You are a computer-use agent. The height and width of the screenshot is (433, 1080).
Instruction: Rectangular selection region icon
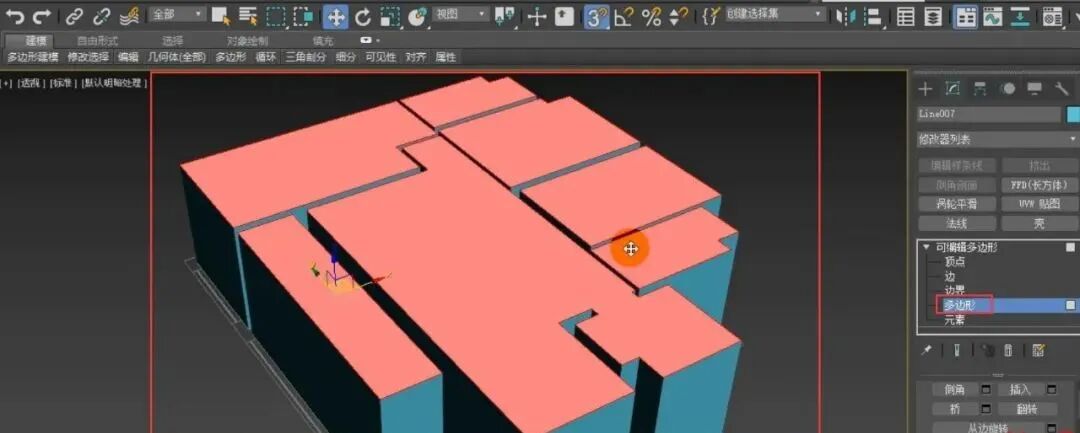[276, 17]
